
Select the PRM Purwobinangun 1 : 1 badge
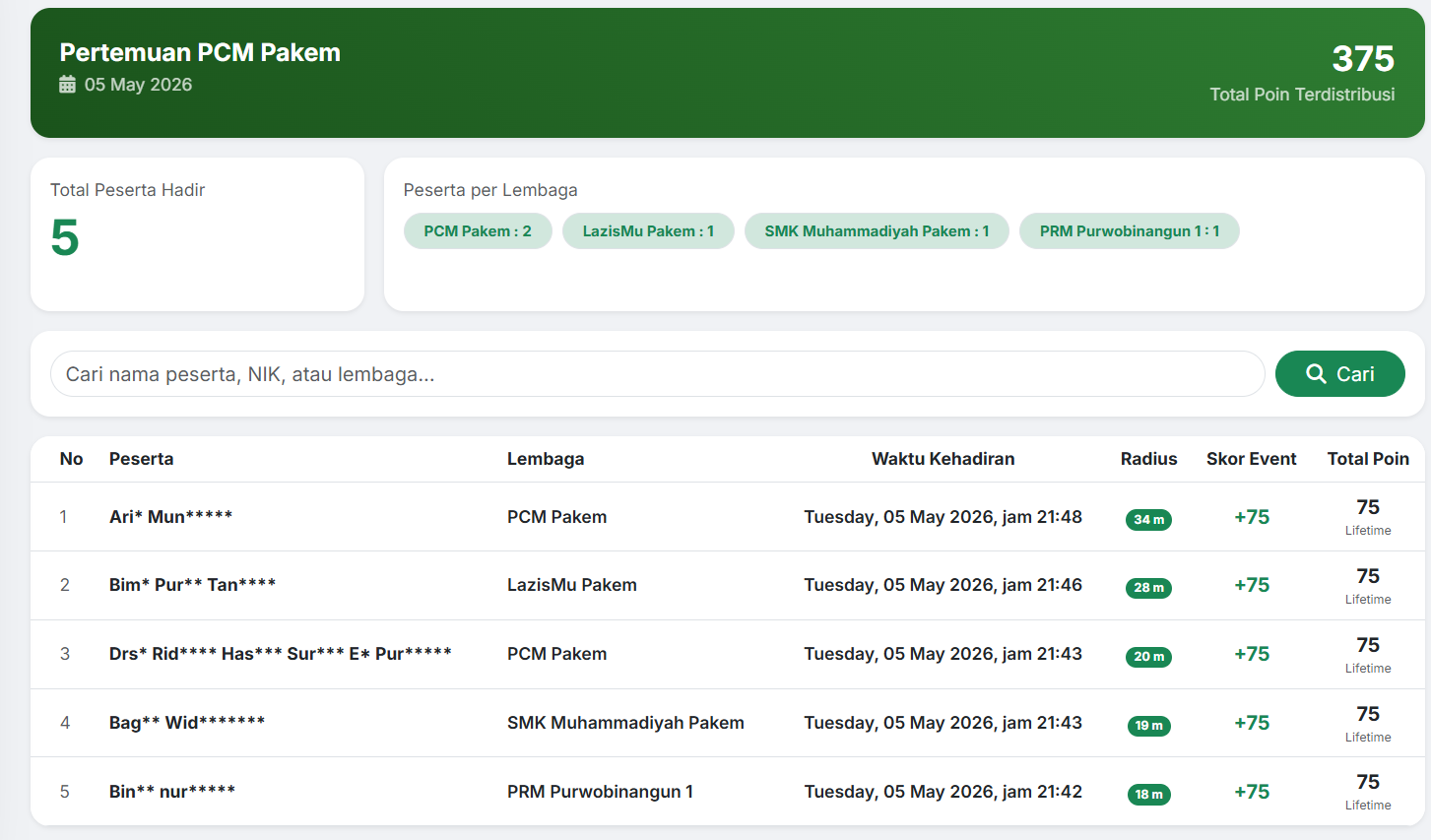(x=1130, y=231)
